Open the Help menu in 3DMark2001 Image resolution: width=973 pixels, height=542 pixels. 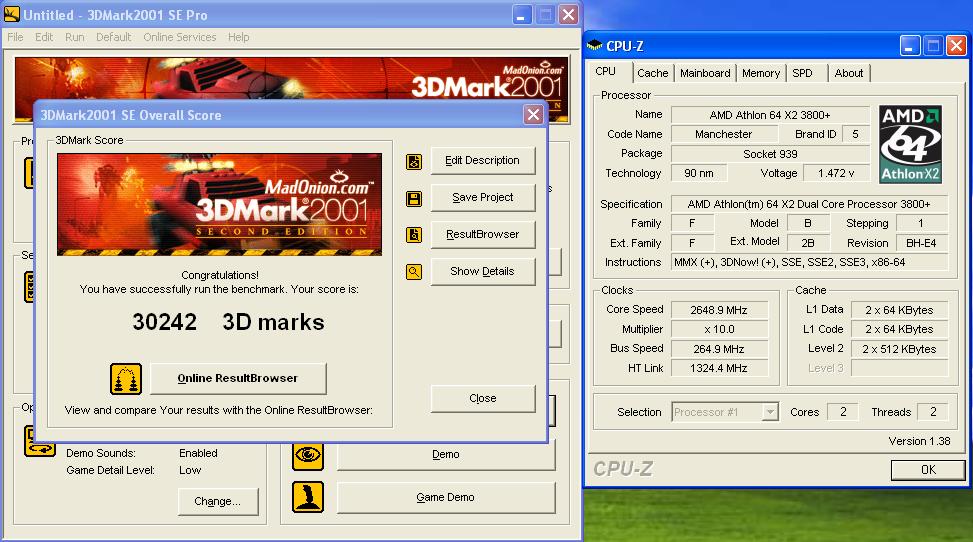pyautogui.click(x=238, y=37)
